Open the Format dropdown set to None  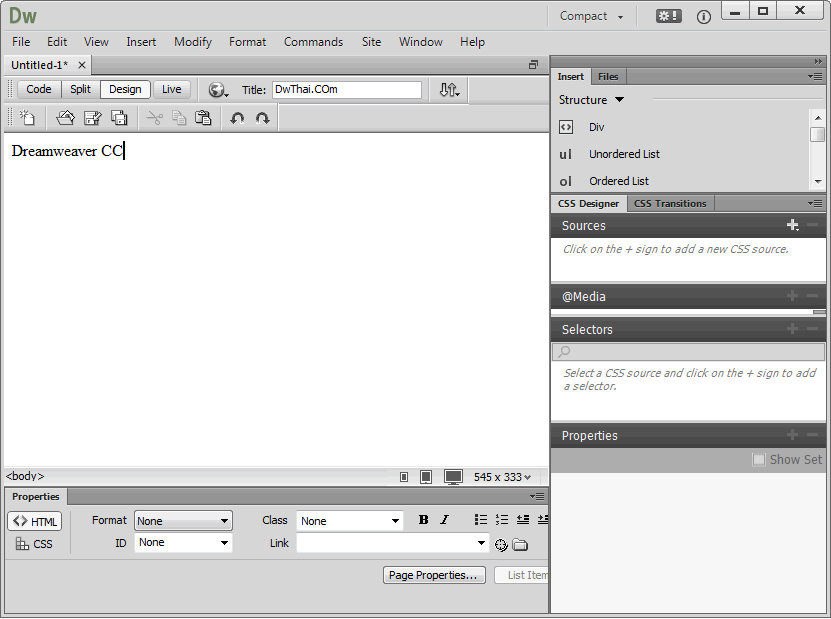(183, 521)
